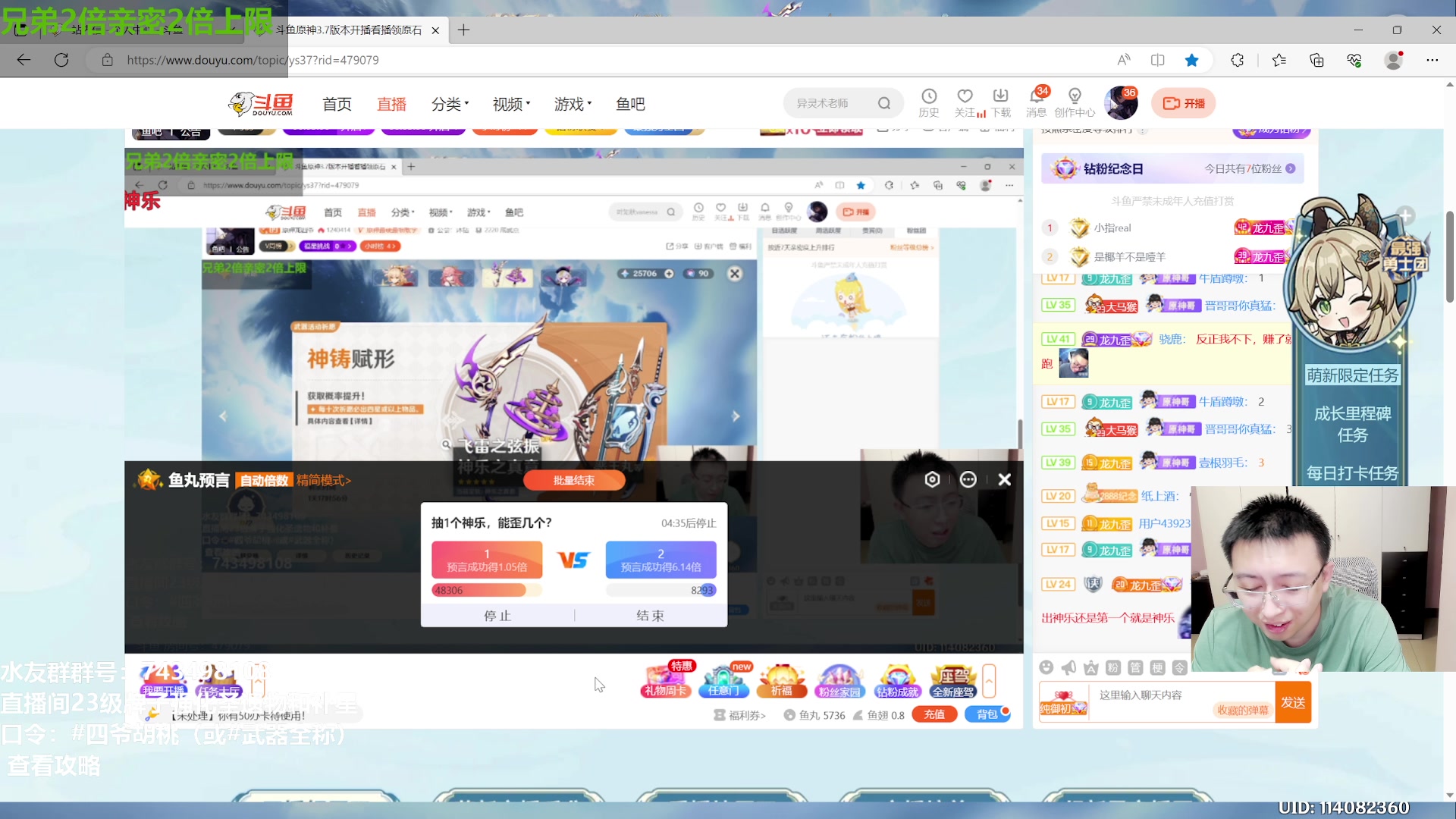Expand the 分类 dropdown menu
Screen dimensions: 1456x819
pyautogui.click(x=450, y=104)
